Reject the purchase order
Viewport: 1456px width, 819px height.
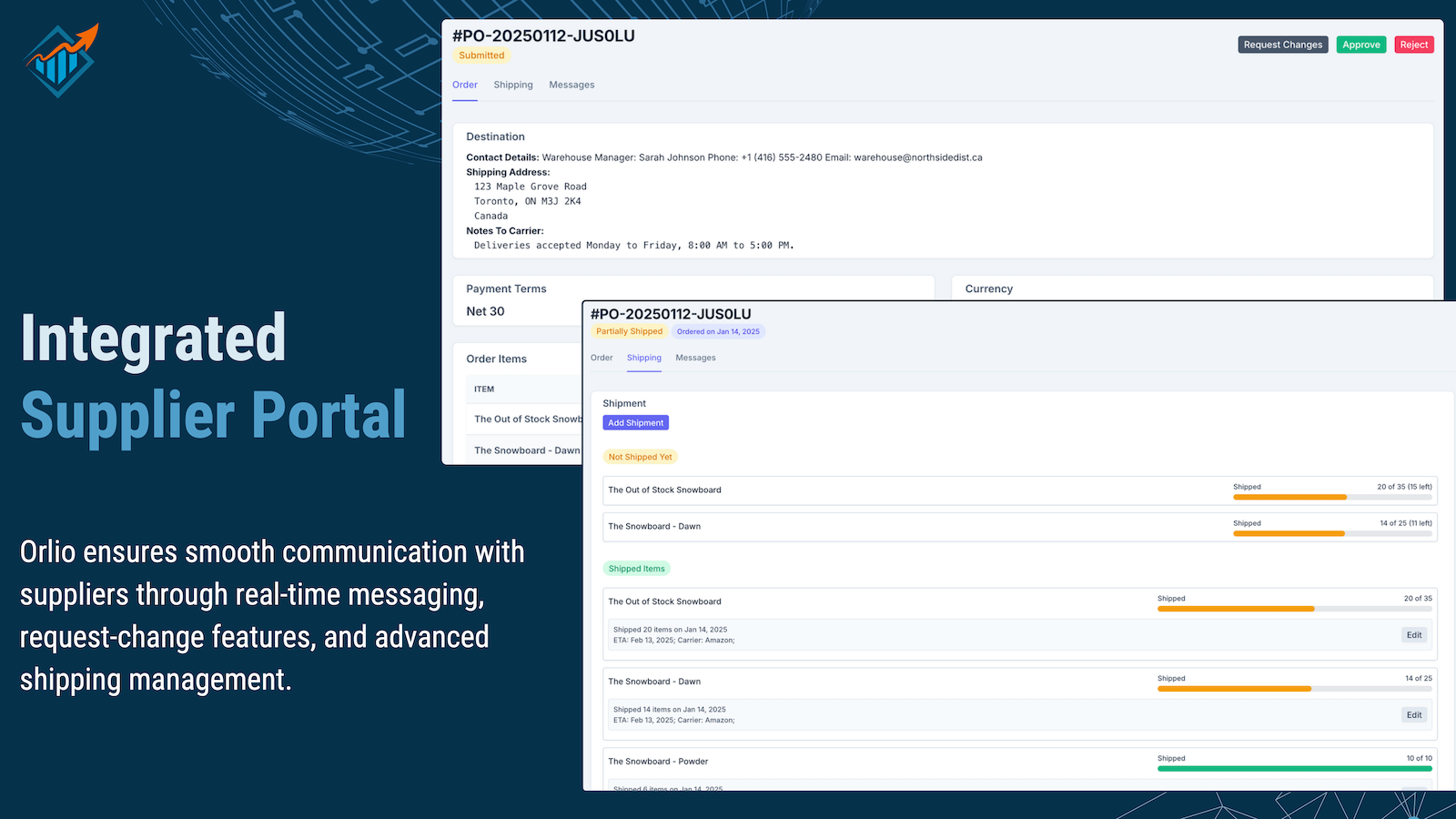coord(1413,44)
